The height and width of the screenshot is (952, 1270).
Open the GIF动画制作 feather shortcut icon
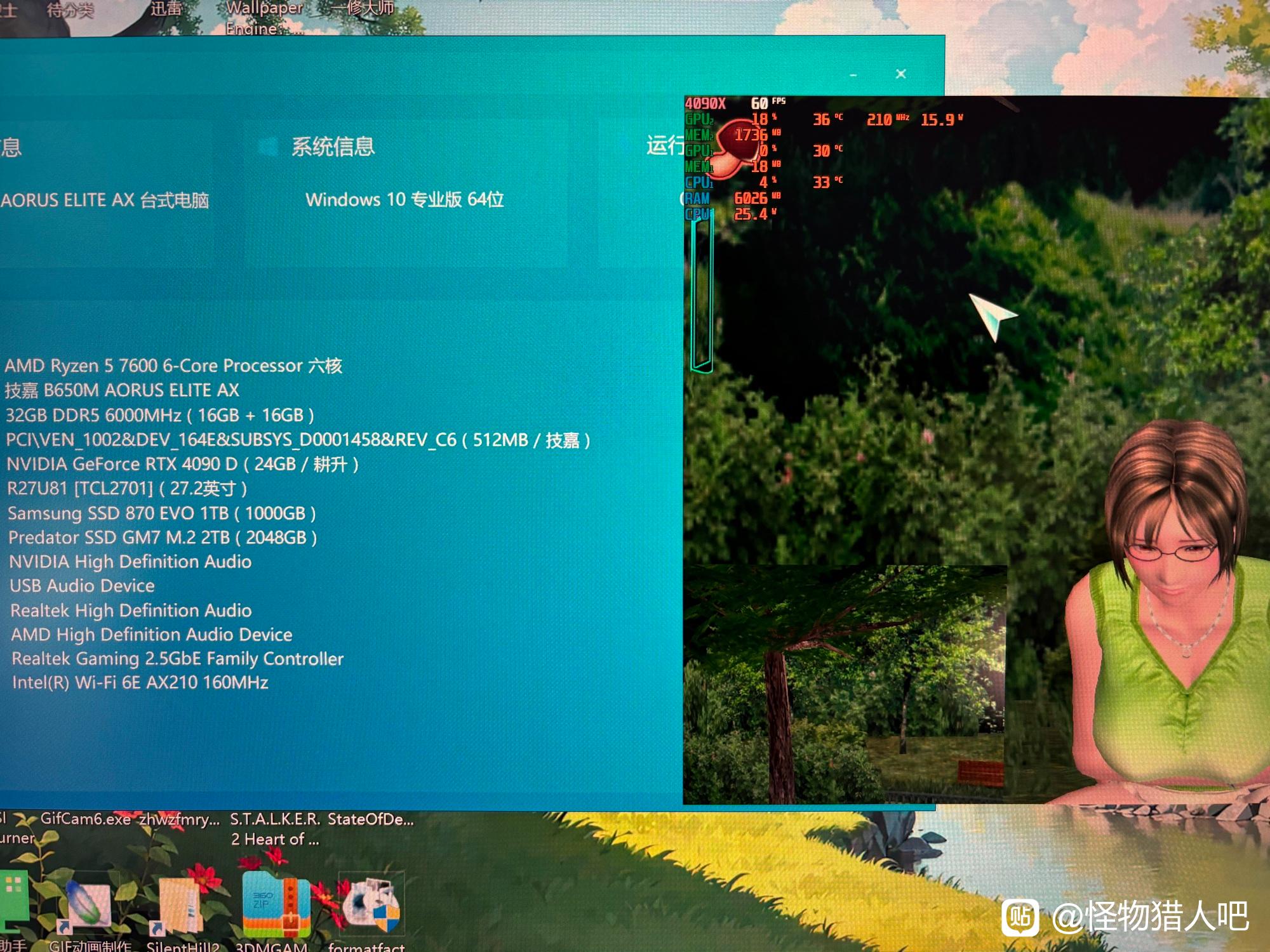point(88,904)
